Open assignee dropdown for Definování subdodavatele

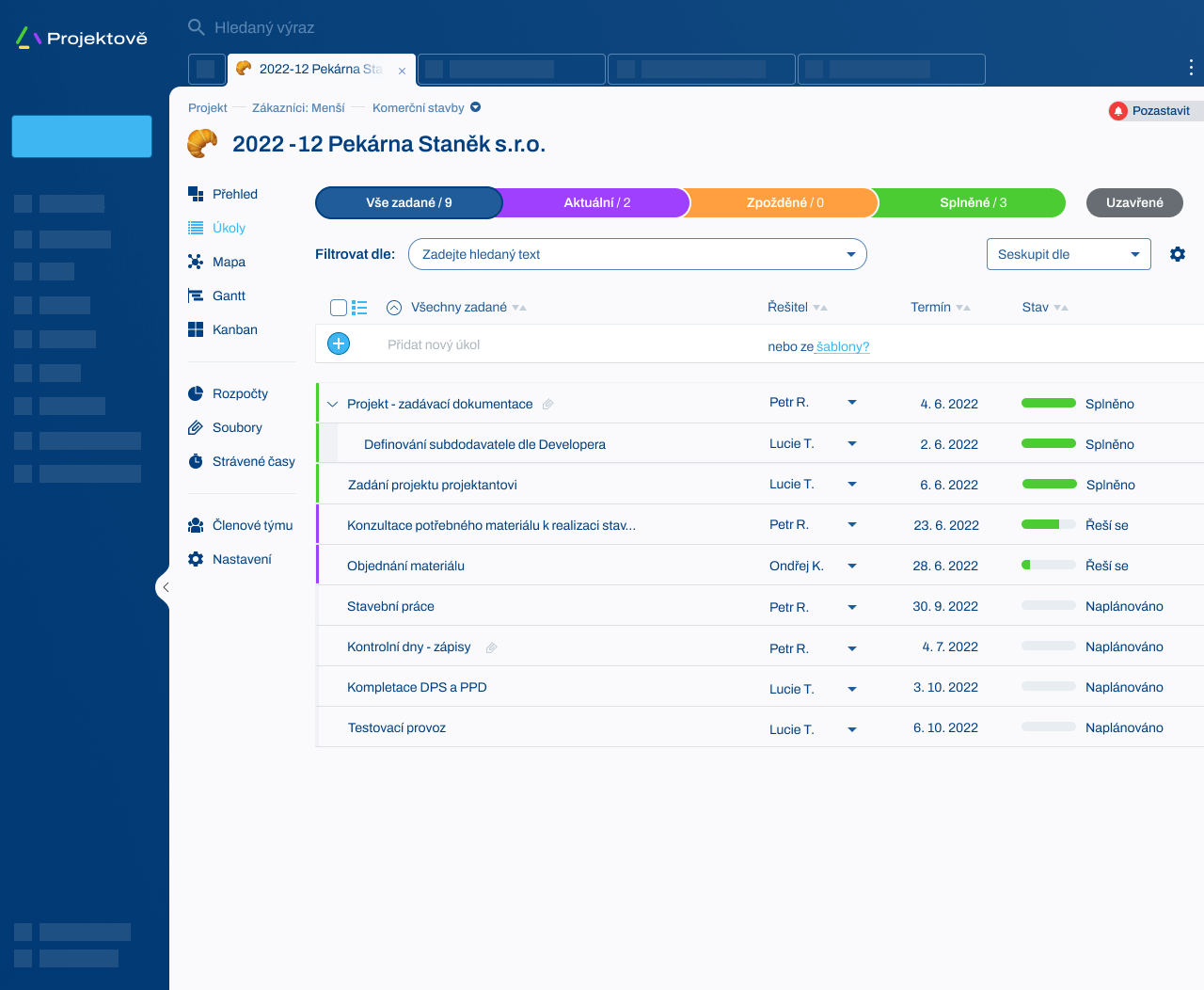(x=852, y=443)
